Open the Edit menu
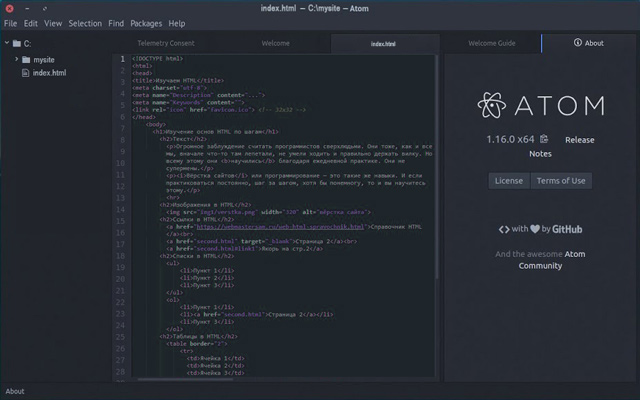Image resolution: width=640 pixels, height=400 pixels. tap(31, 24)
